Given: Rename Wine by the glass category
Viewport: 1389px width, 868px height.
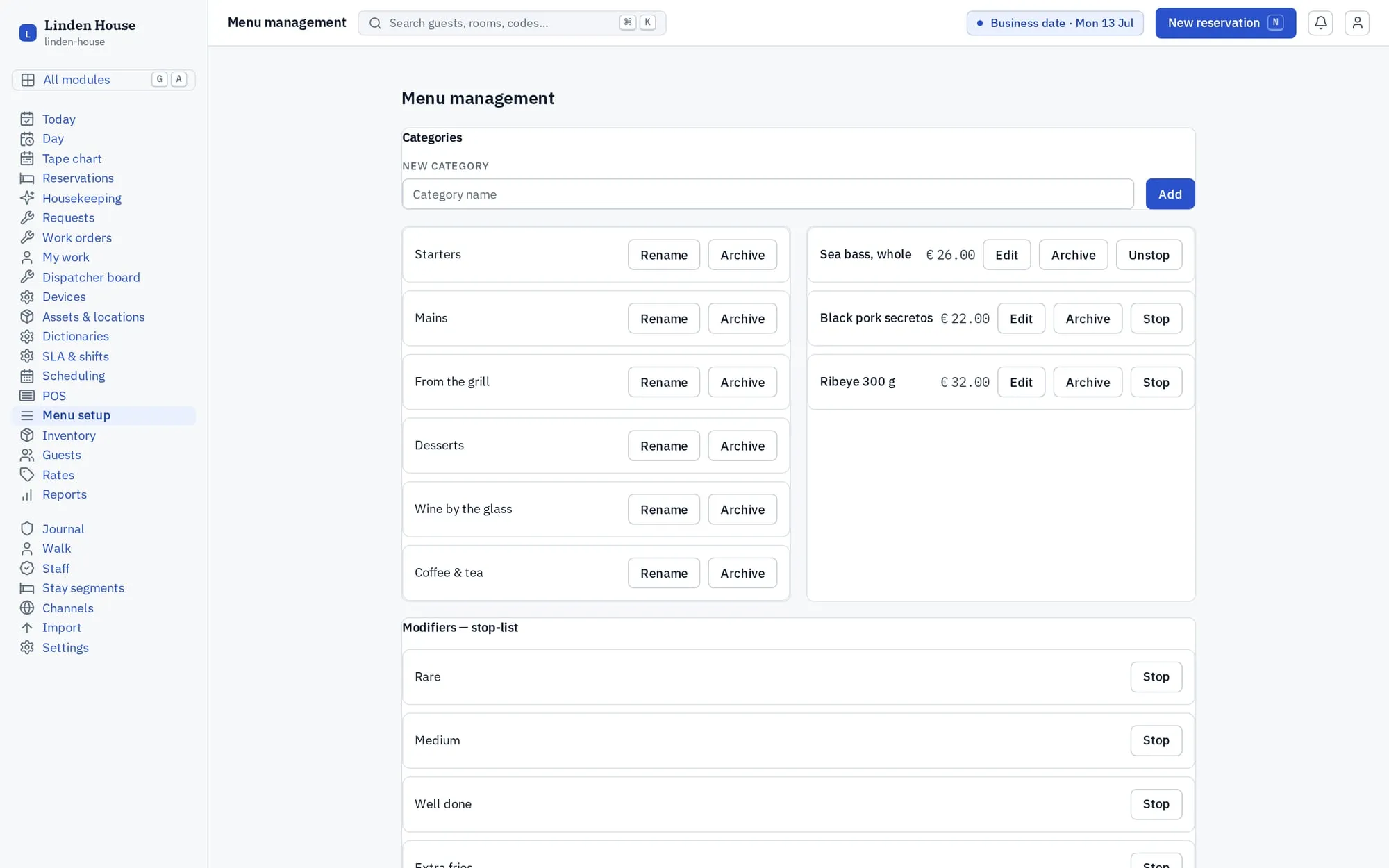Looking at the screenshot, I should pyautogui.click(x=664, y=510).
